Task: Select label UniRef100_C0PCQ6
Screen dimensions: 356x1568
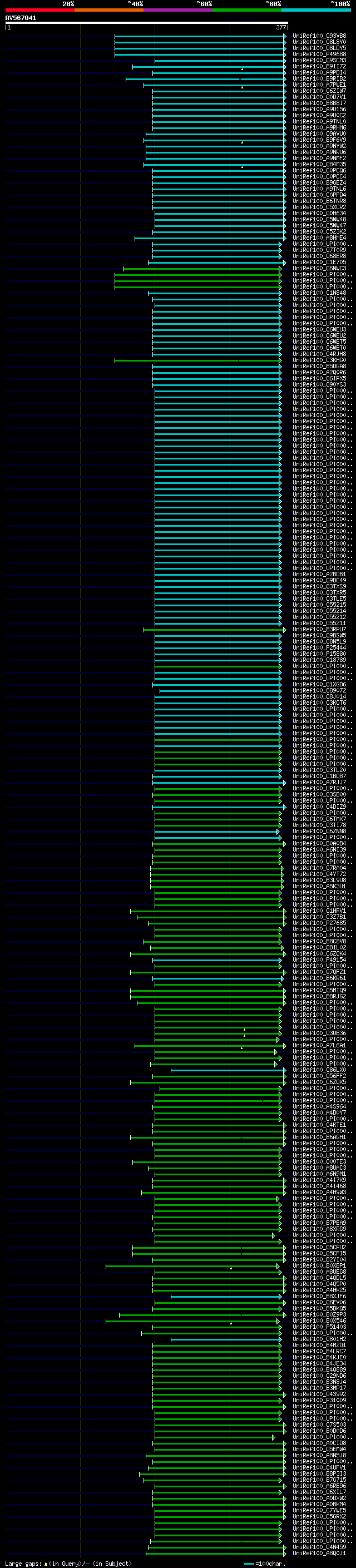Action: point(319,170)
